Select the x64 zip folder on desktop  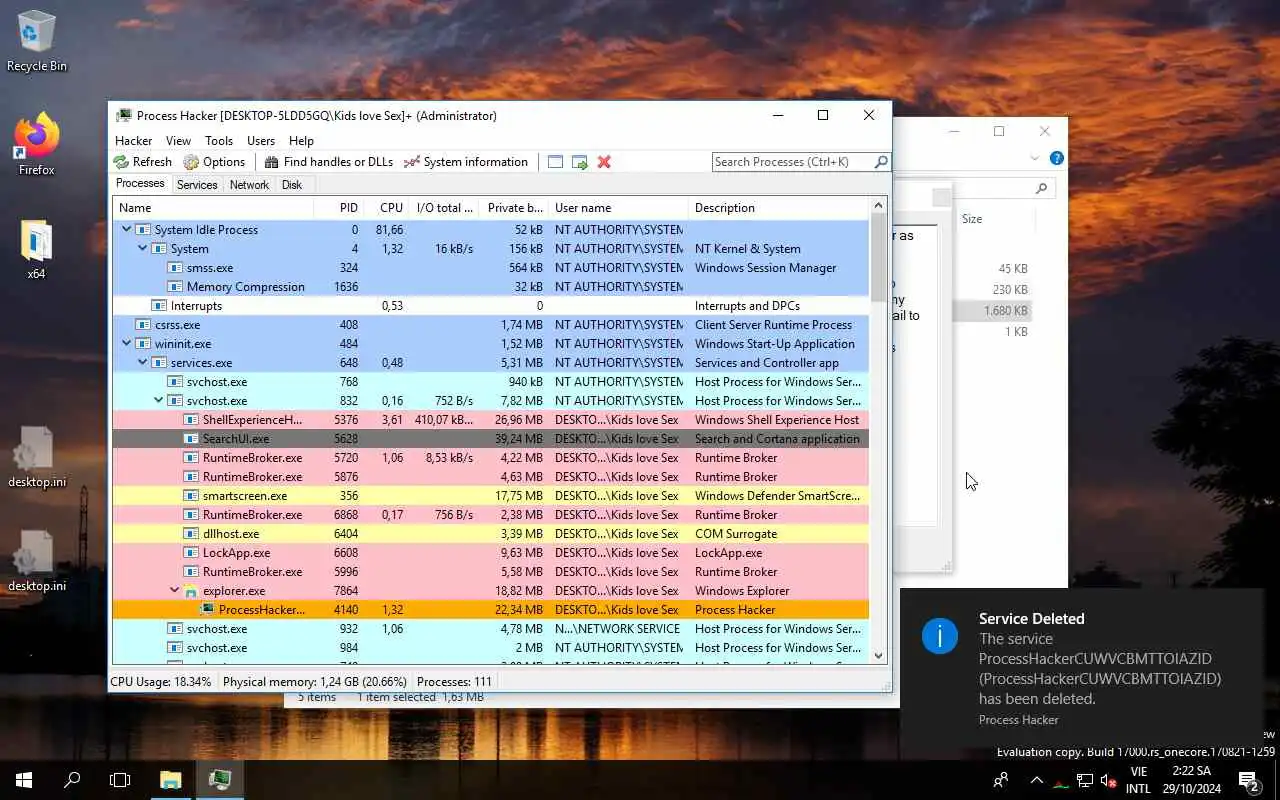click(36, 250)
